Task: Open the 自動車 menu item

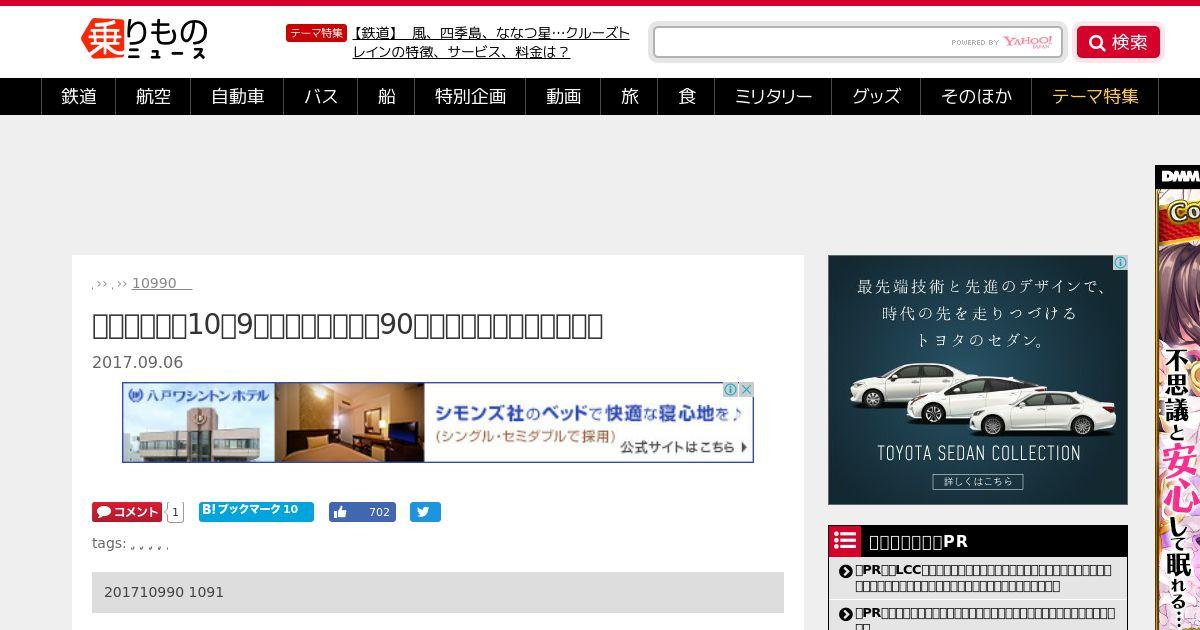Action: tap(237, 97)
